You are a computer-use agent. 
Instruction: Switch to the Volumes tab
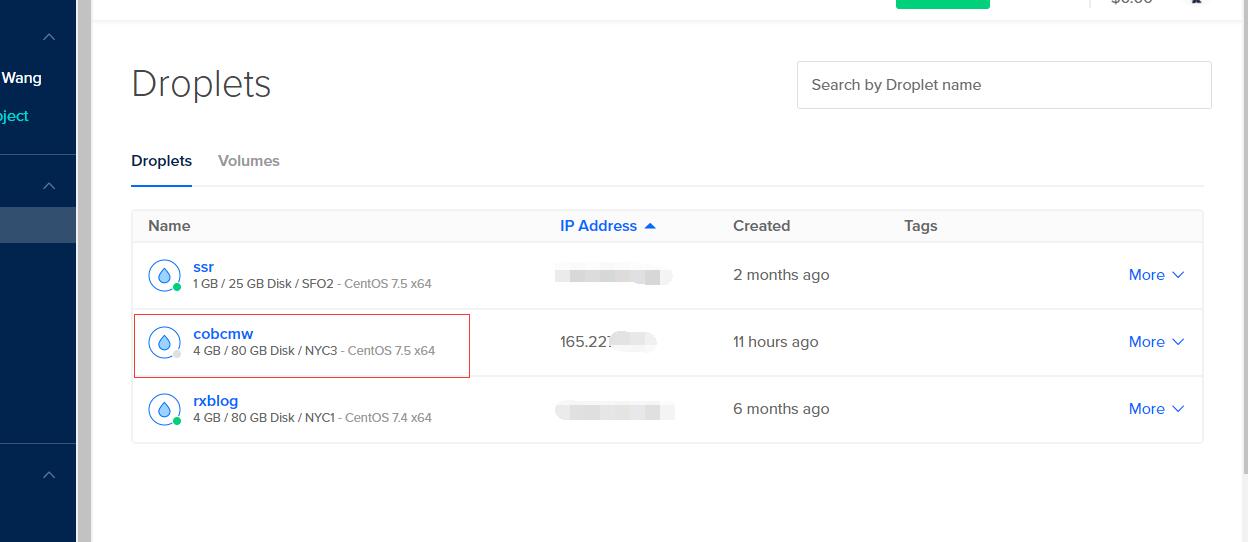pyautogui.click(x=248, y=161)
